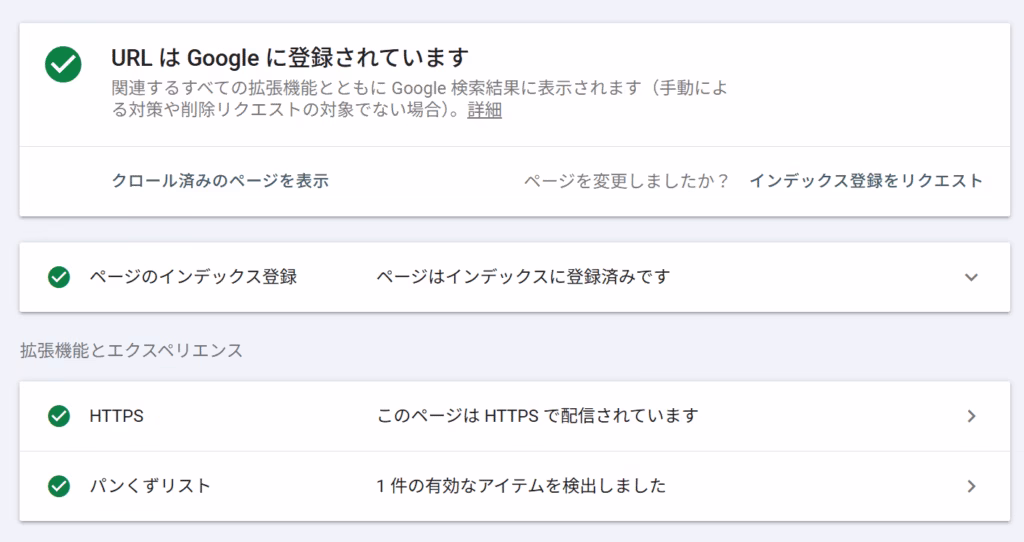The height and width of the screenshot is (542, 1024).
Task: Click インデックス登録をリクエスト
Action: point(866,181)
